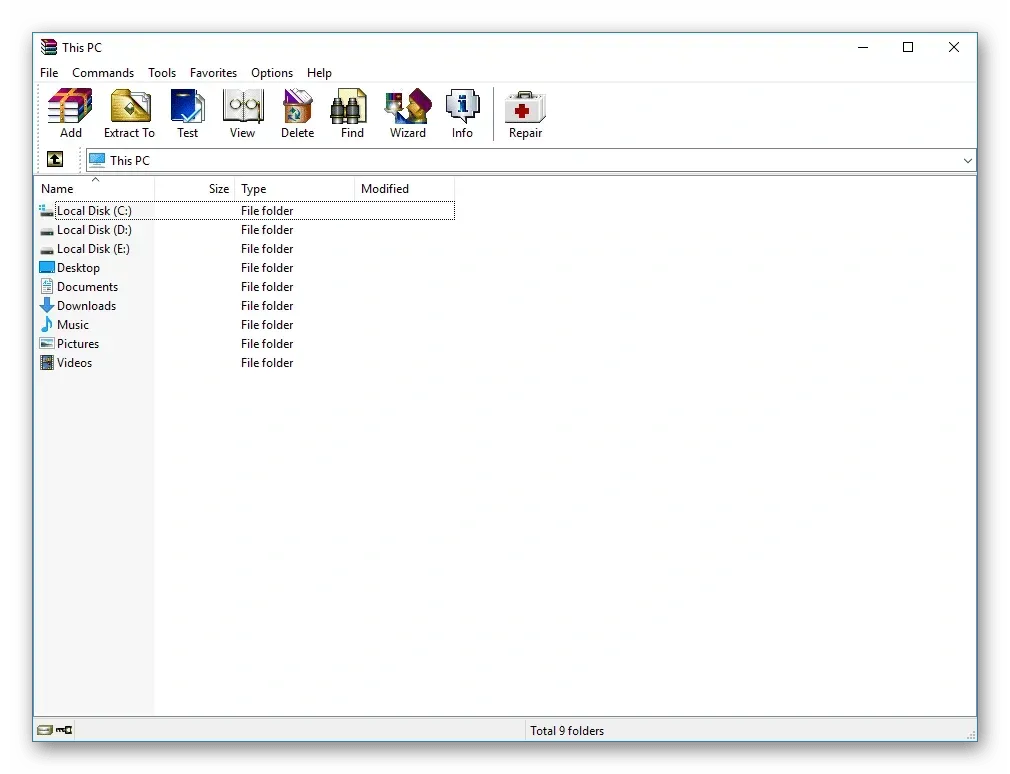Open the File menu
Screen dimensions: 1010x774
pyautogui.click(x=49, y=73)
